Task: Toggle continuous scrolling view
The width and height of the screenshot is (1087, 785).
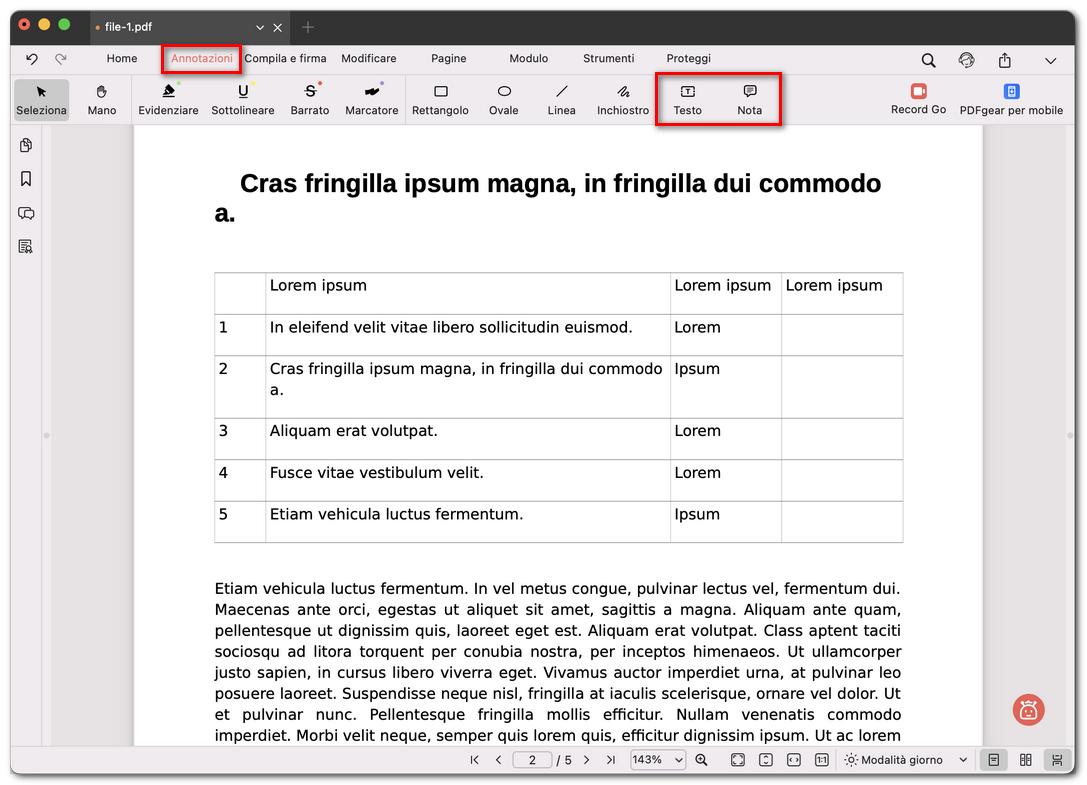Action: pyautogui.click(x=1056, y=760)
